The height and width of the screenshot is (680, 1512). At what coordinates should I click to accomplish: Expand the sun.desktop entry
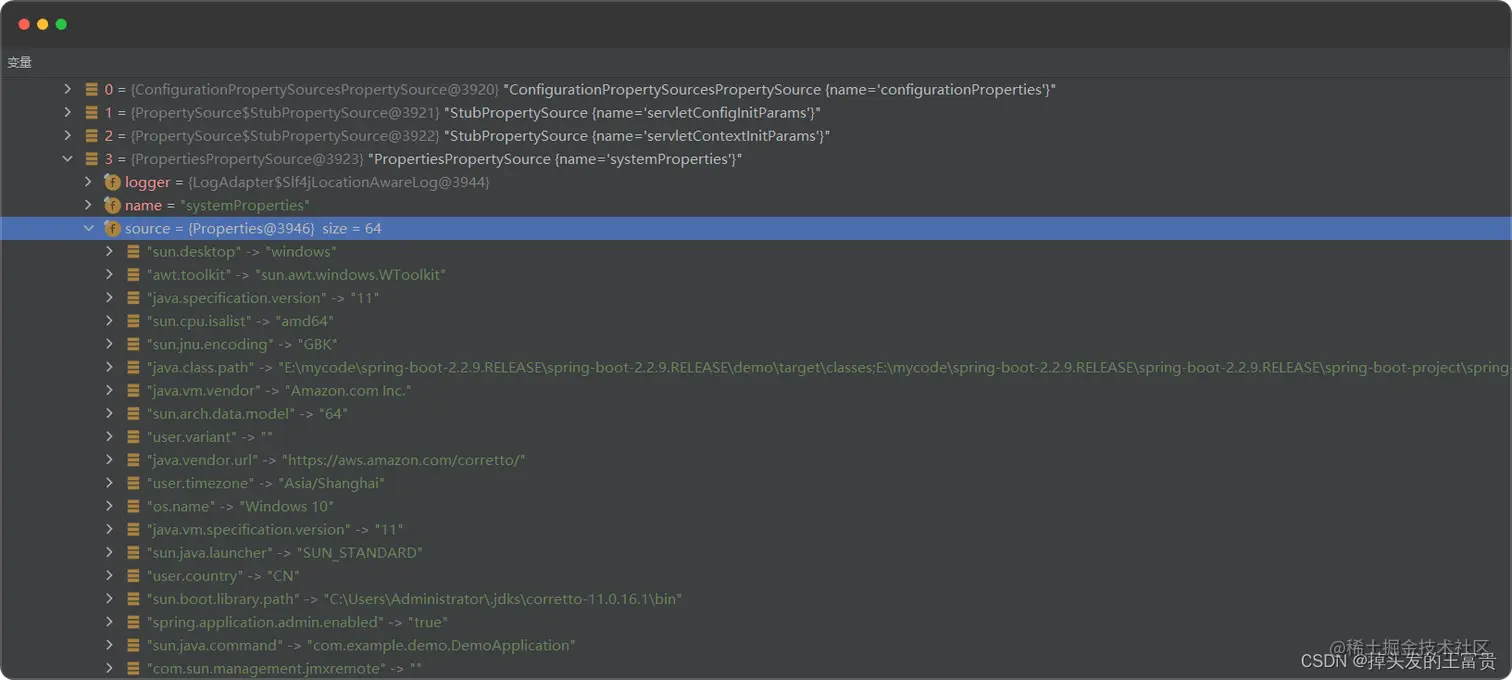coord(110,251)
